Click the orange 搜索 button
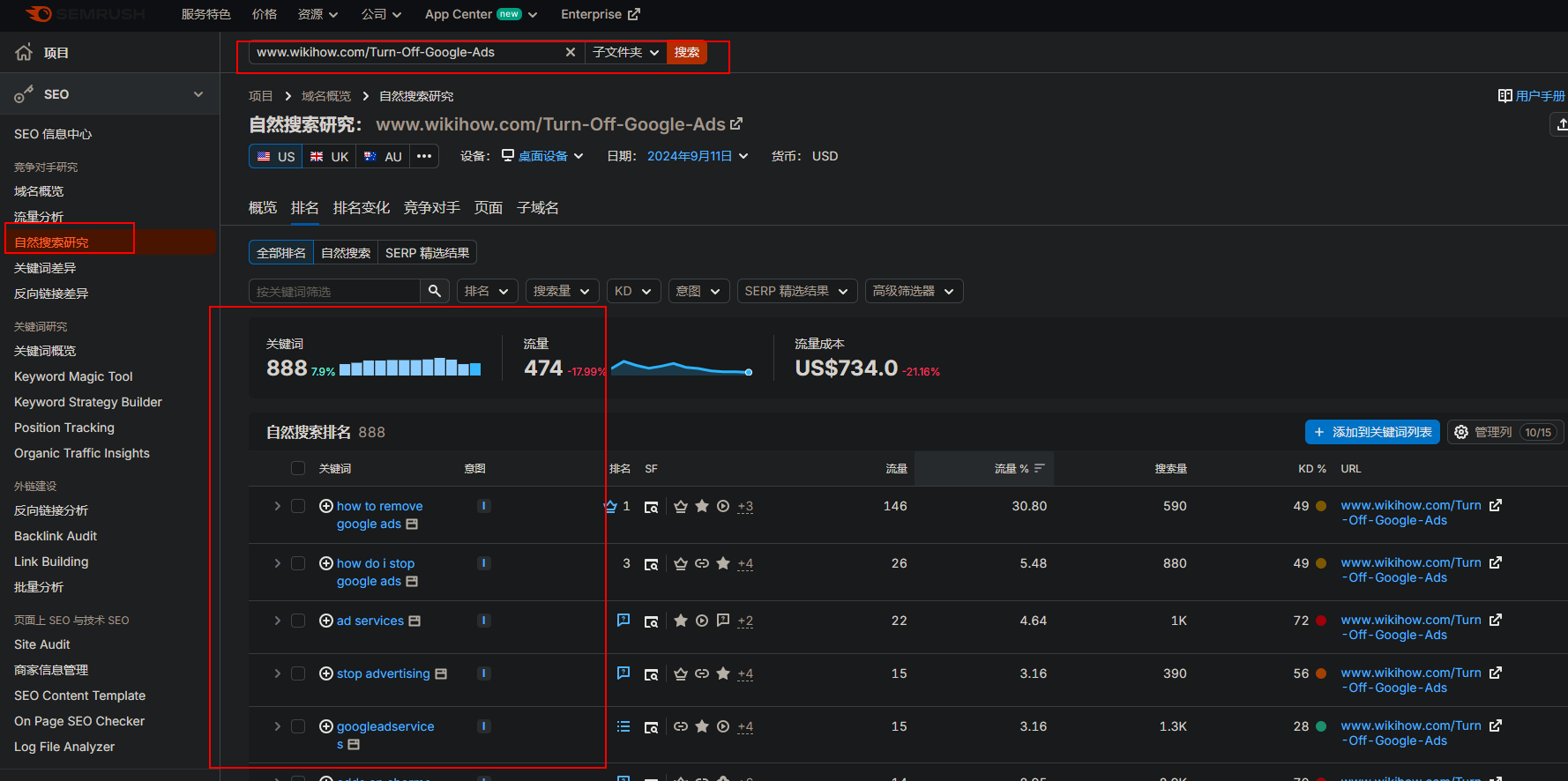Screen dimensions: 1568x781 pos(686,53)
